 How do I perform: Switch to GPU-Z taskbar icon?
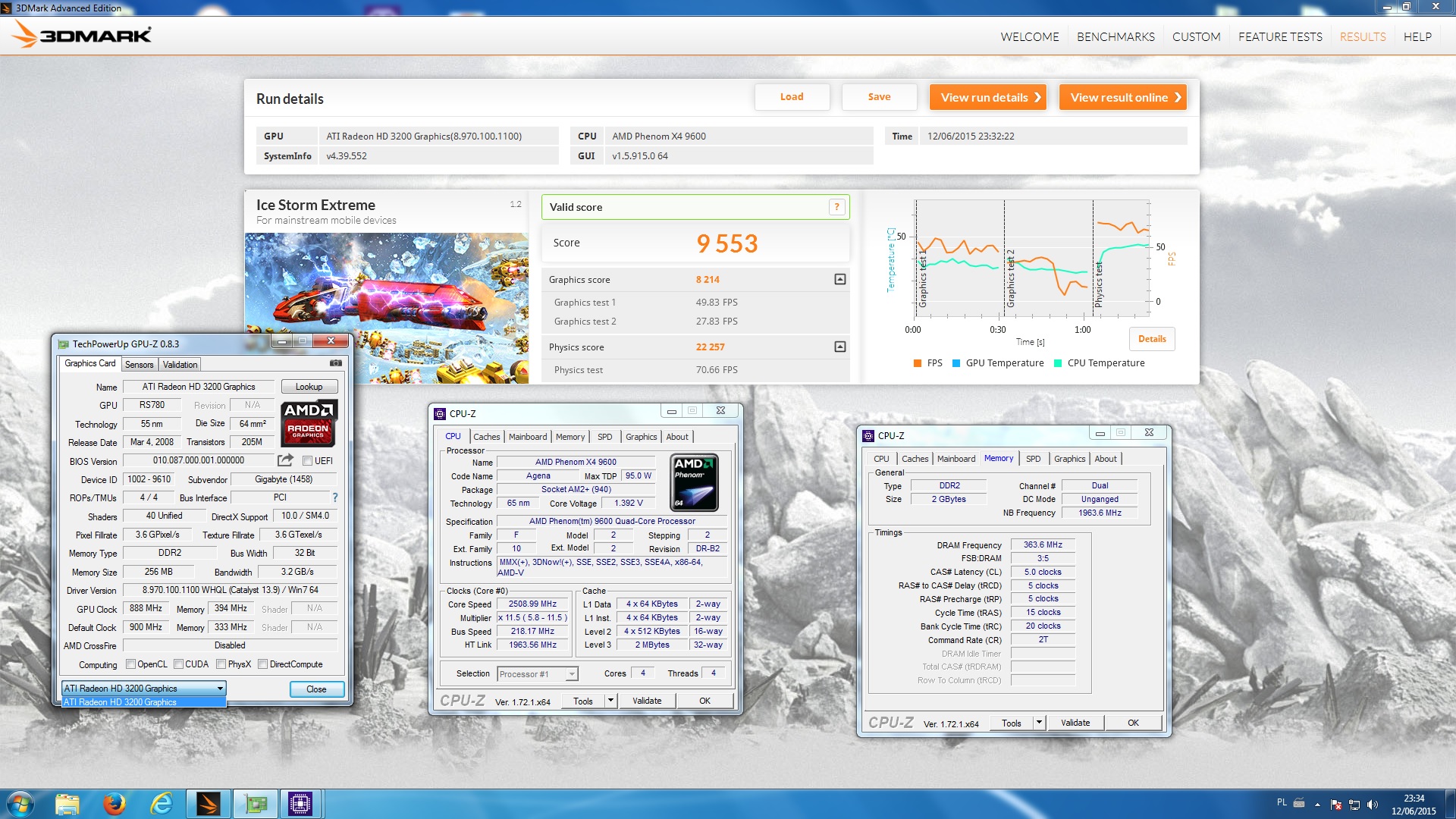coord(256,804)
